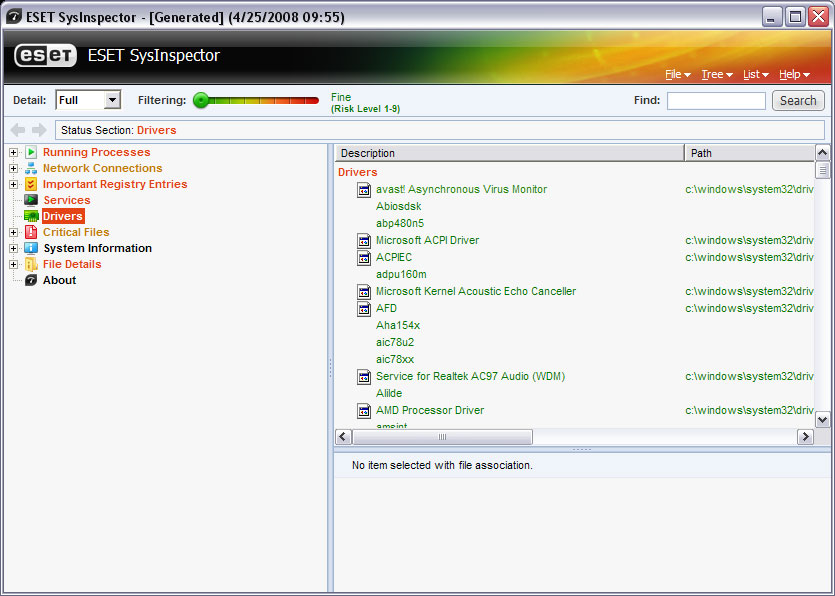Click the Important Registry Entries yellow icon
Viewport: 835px width, 596px height.
click(31, 184)
